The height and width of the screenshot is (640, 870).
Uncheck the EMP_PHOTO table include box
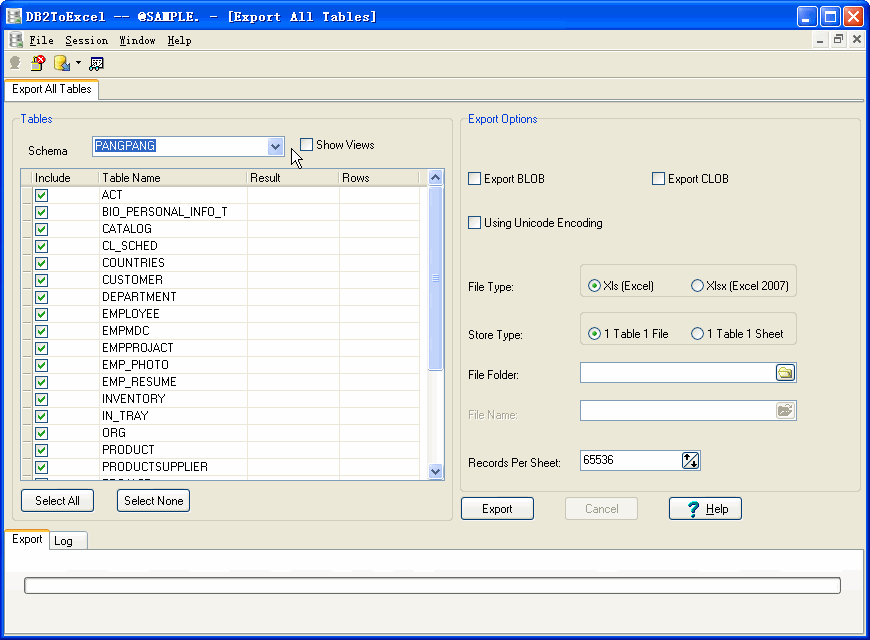pyautogui.click(x=42, y=365)
